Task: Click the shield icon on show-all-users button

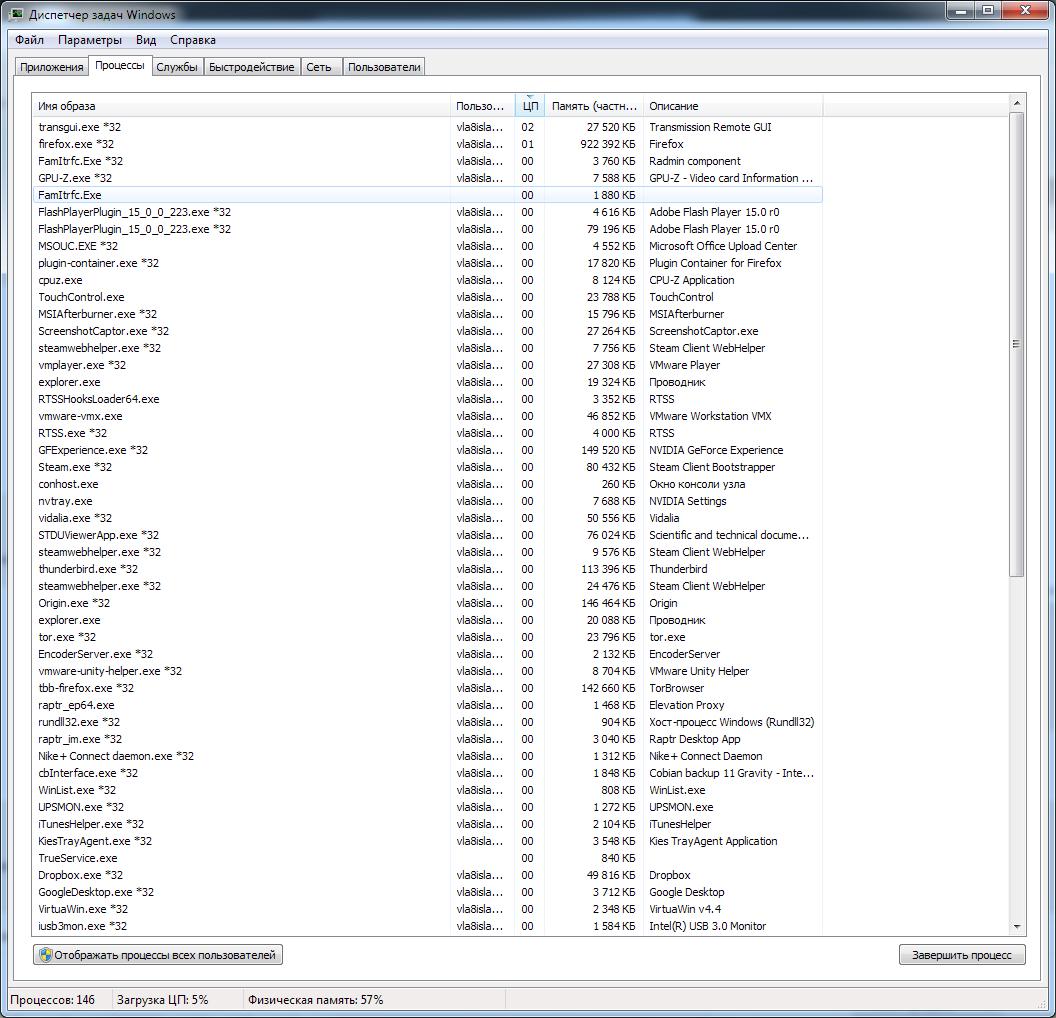Action: 45,955
